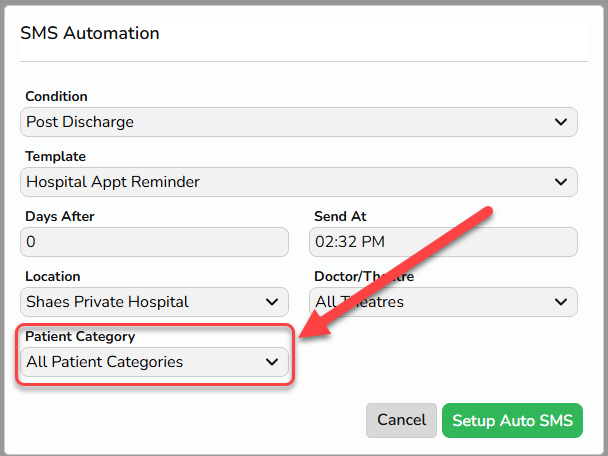Click the chevron arrow in Patient Category field
Image resolution: width=608 pixels, height=456 pixels.
(x=272, y=362)
